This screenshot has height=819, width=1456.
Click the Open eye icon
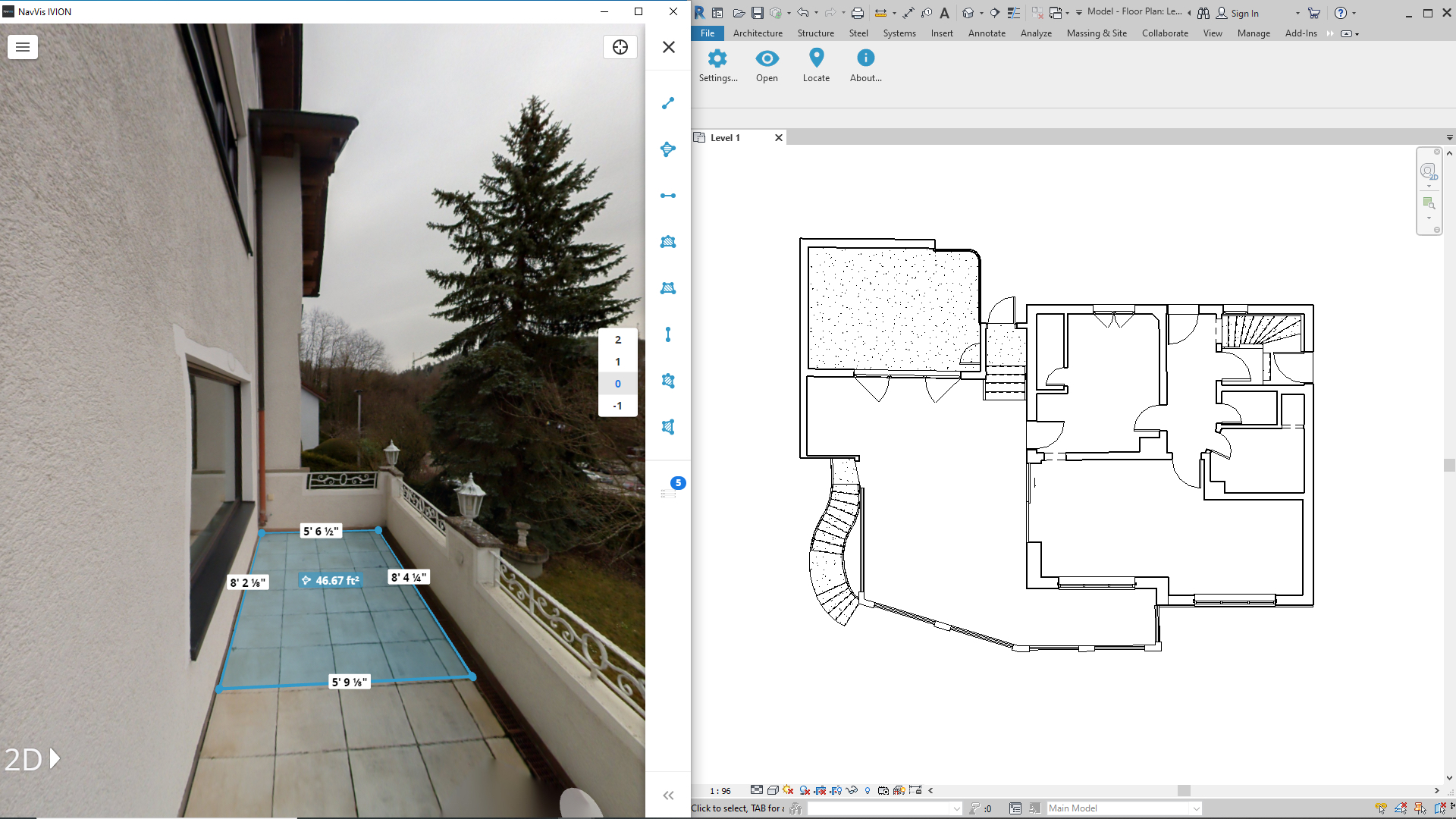point(767,58)
